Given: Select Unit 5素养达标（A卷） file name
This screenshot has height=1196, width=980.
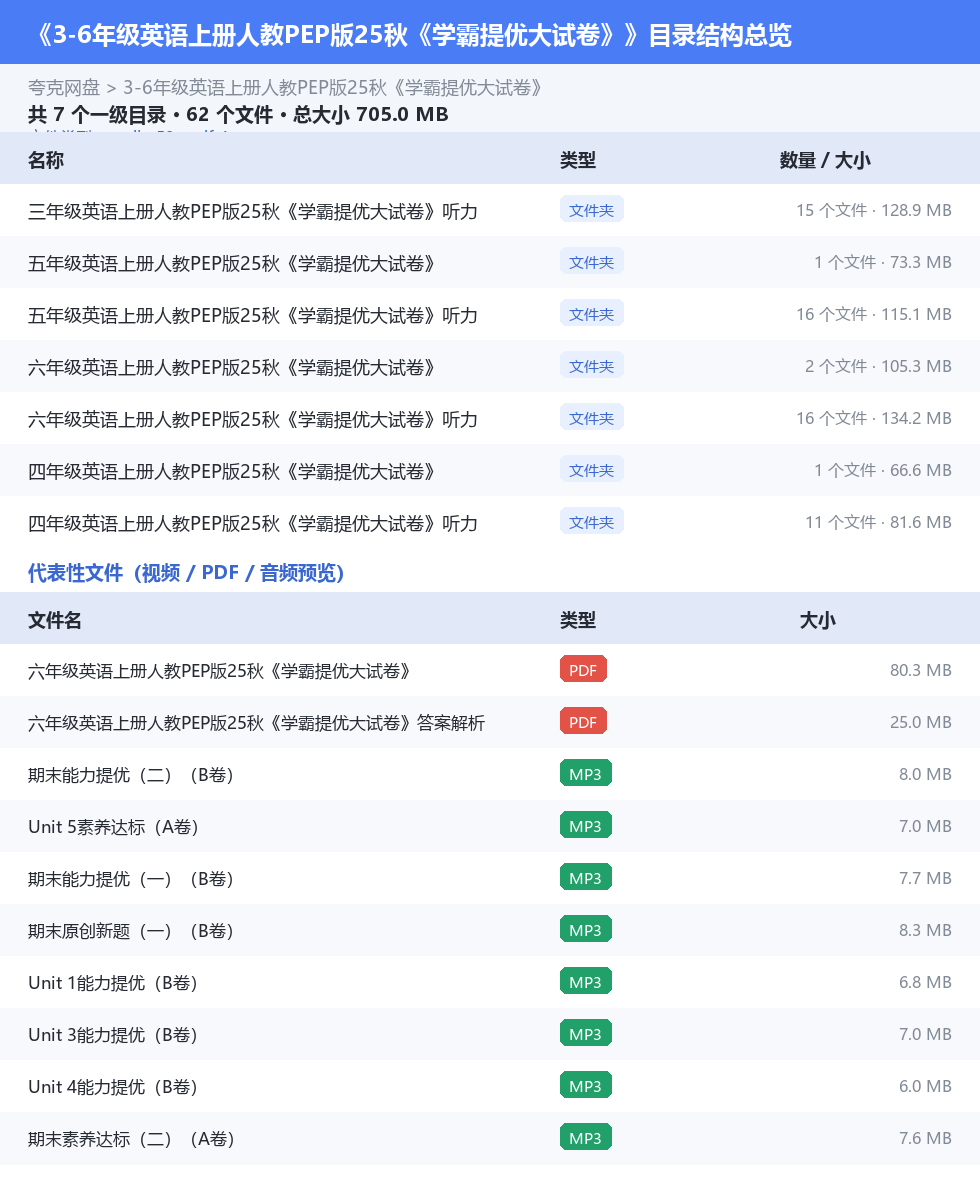Looking at the screenshot, I should point(114,827).
